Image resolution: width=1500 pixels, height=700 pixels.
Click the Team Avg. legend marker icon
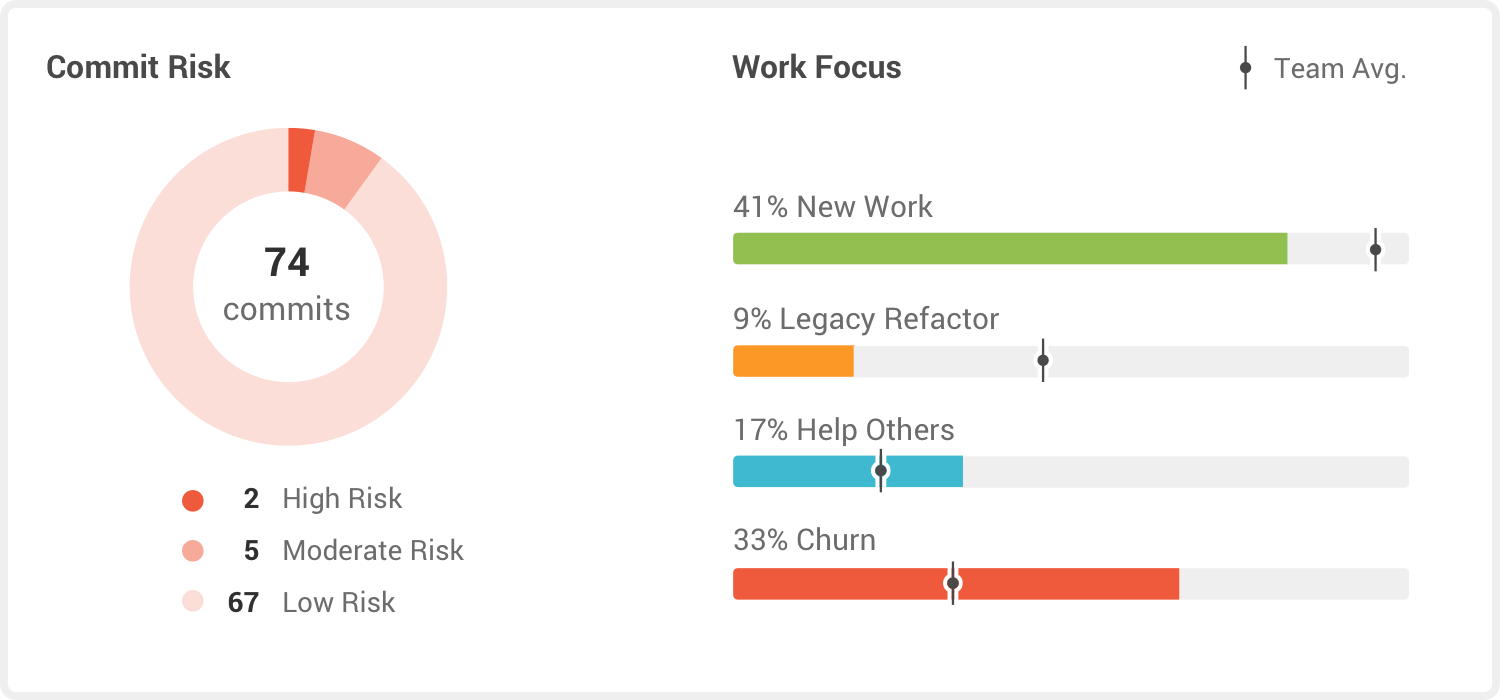coord(1245,68)
